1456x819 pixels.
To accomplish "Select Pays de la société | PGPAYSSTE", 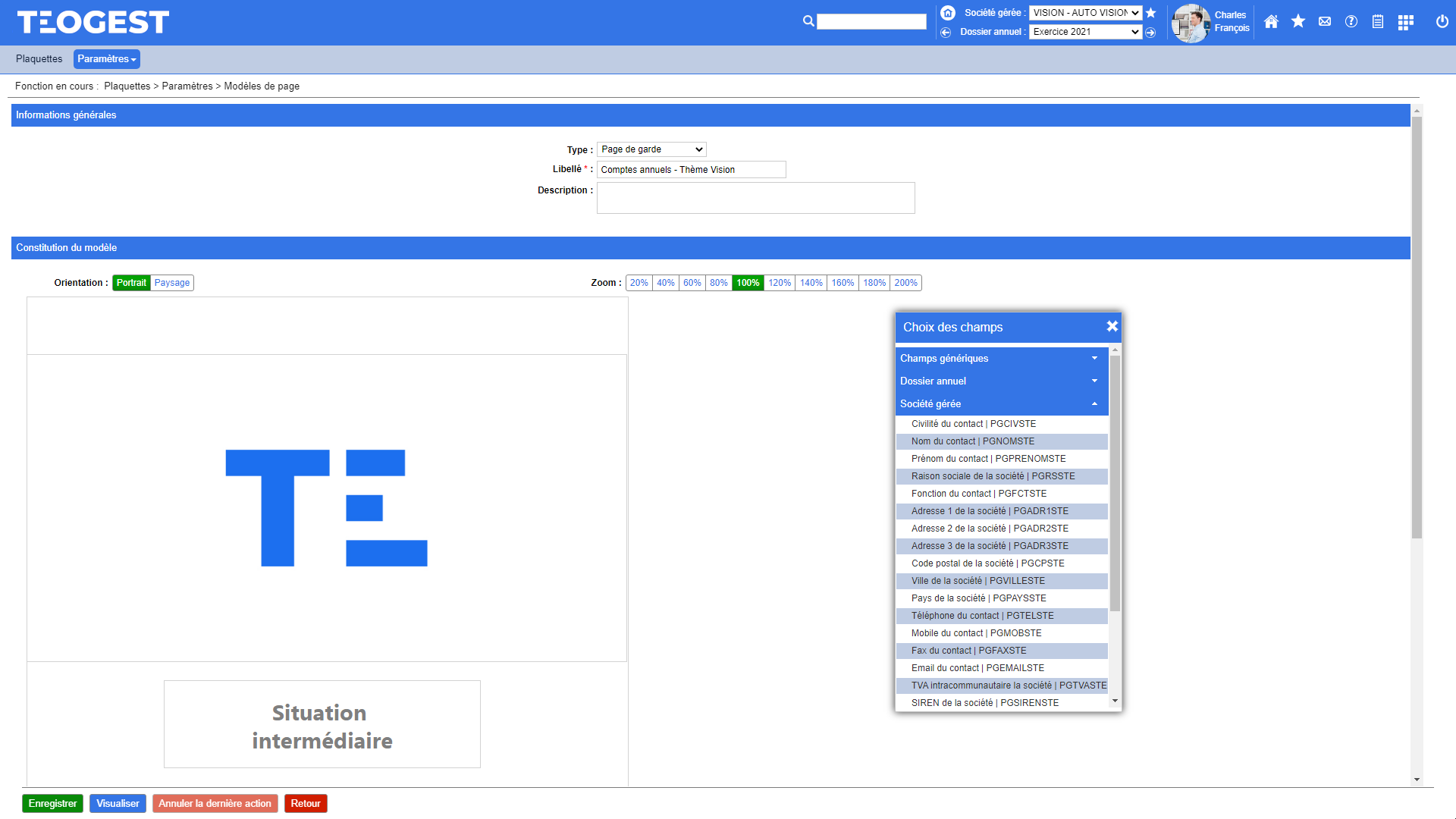I will (1002, 598).
